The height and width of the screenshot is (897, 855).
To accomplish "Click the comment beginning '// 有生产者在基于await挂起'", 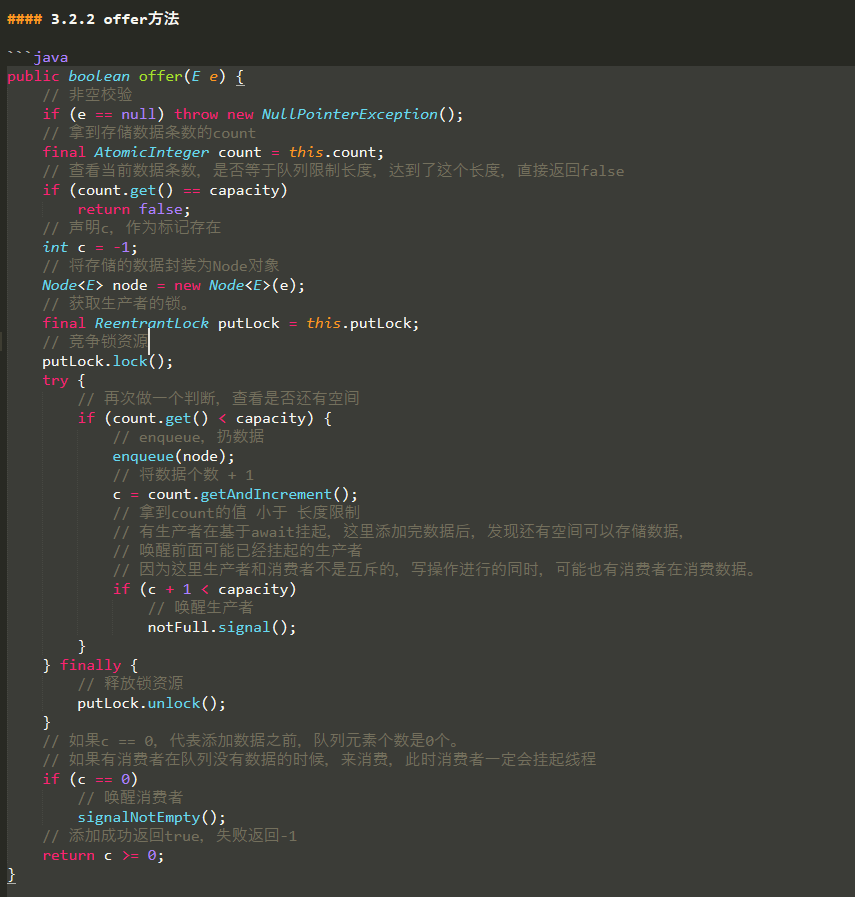I will tap(398, 531).
